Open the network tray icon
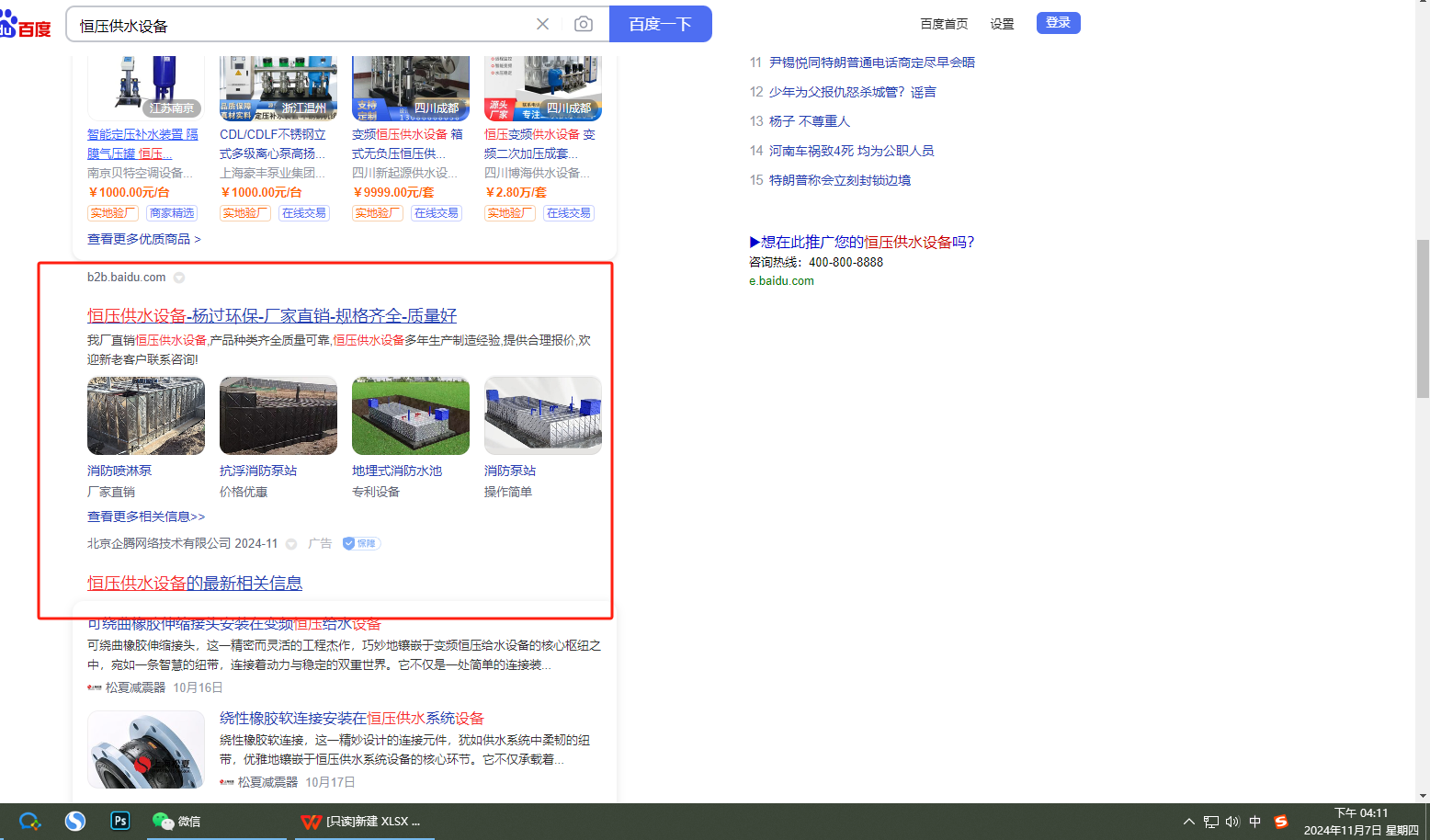Screen dimensions: 1430x840 pyautogui.click(x=1211, y=822)
